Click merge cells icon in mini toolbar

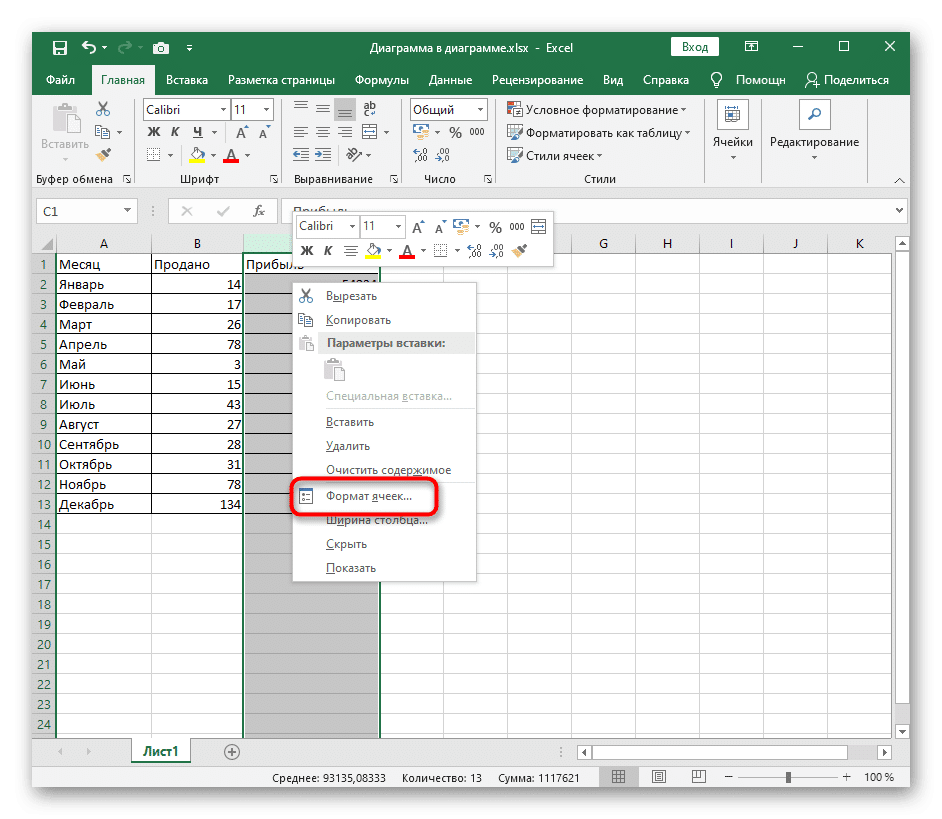(x=539, y=227)
